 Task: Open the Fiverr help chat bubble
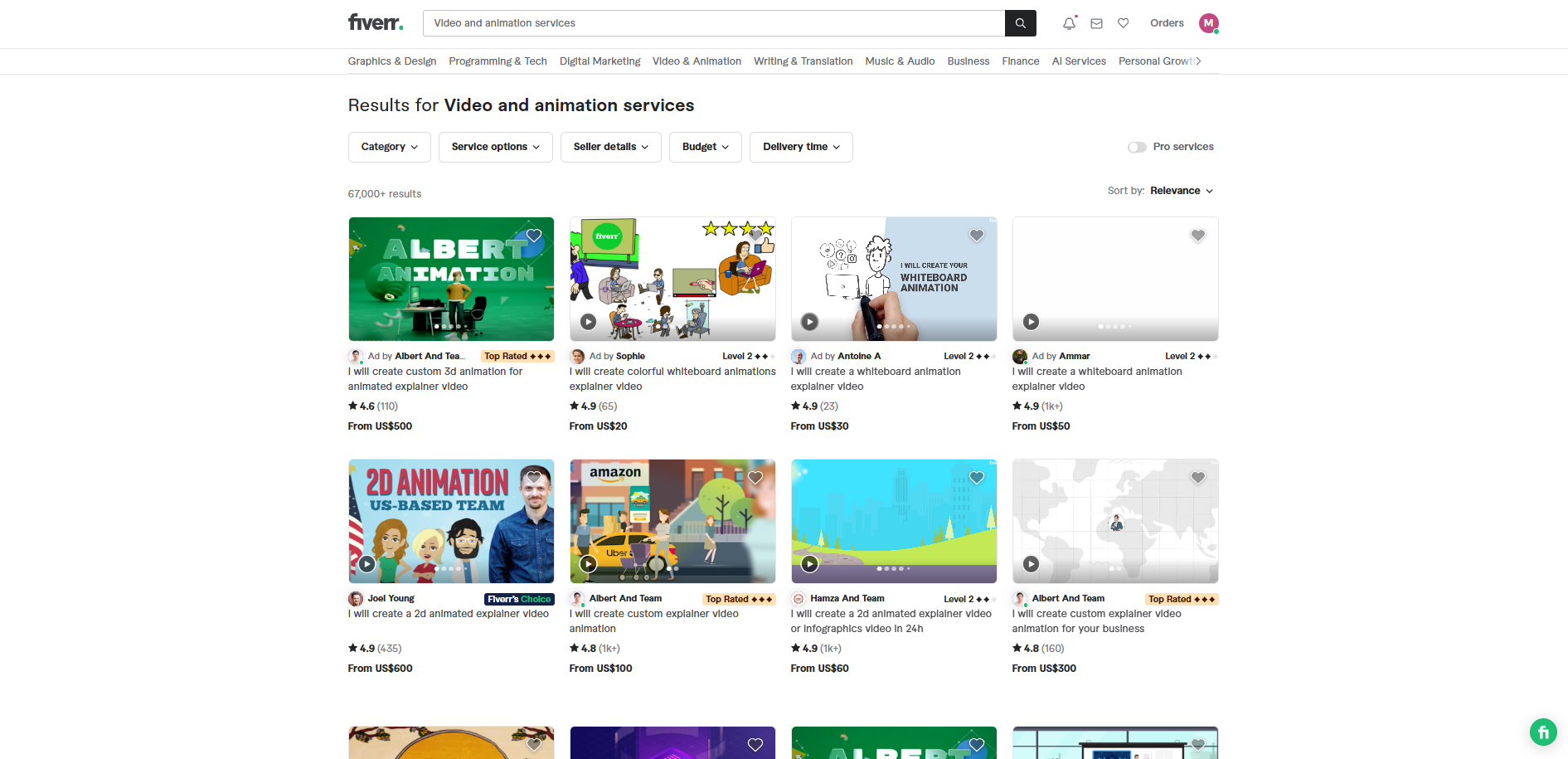[1543, 732]
